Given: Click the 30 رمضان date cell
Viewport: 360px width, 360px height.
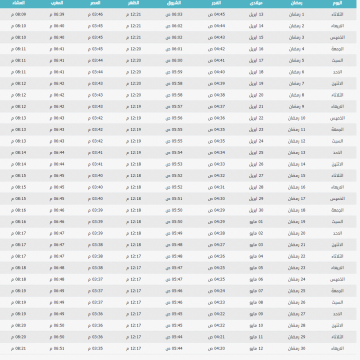Looking at the screenshot, I should click(297, 349).
